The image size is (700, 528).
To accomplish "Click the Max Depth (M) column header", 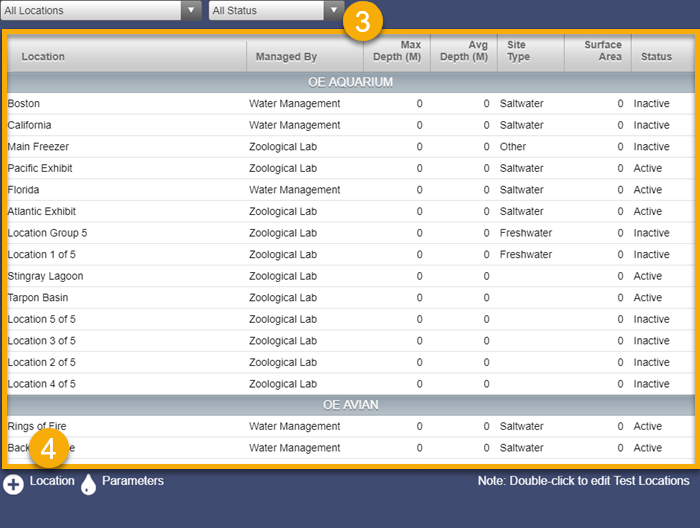I will click(397, 51).
